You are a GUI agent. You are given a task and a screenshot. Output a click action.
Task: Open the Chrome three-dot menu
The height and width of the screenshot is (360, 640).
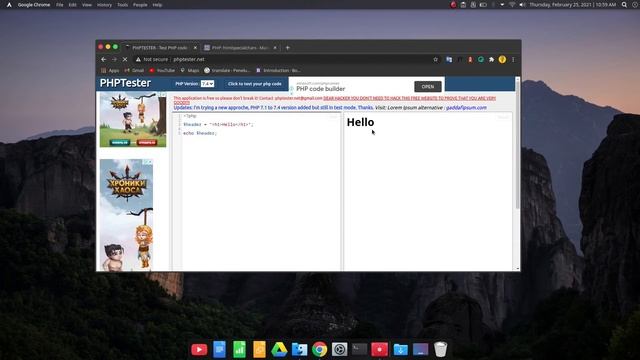(513, 60)
